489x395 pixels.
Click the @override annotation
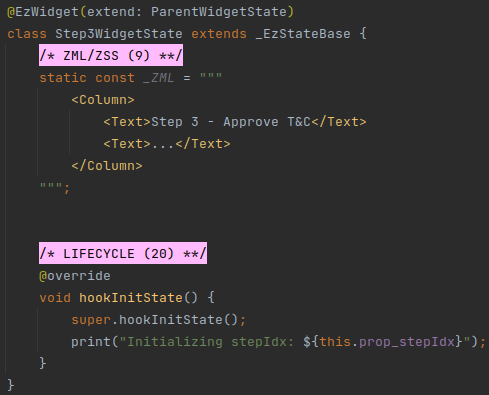pos(75,276)
